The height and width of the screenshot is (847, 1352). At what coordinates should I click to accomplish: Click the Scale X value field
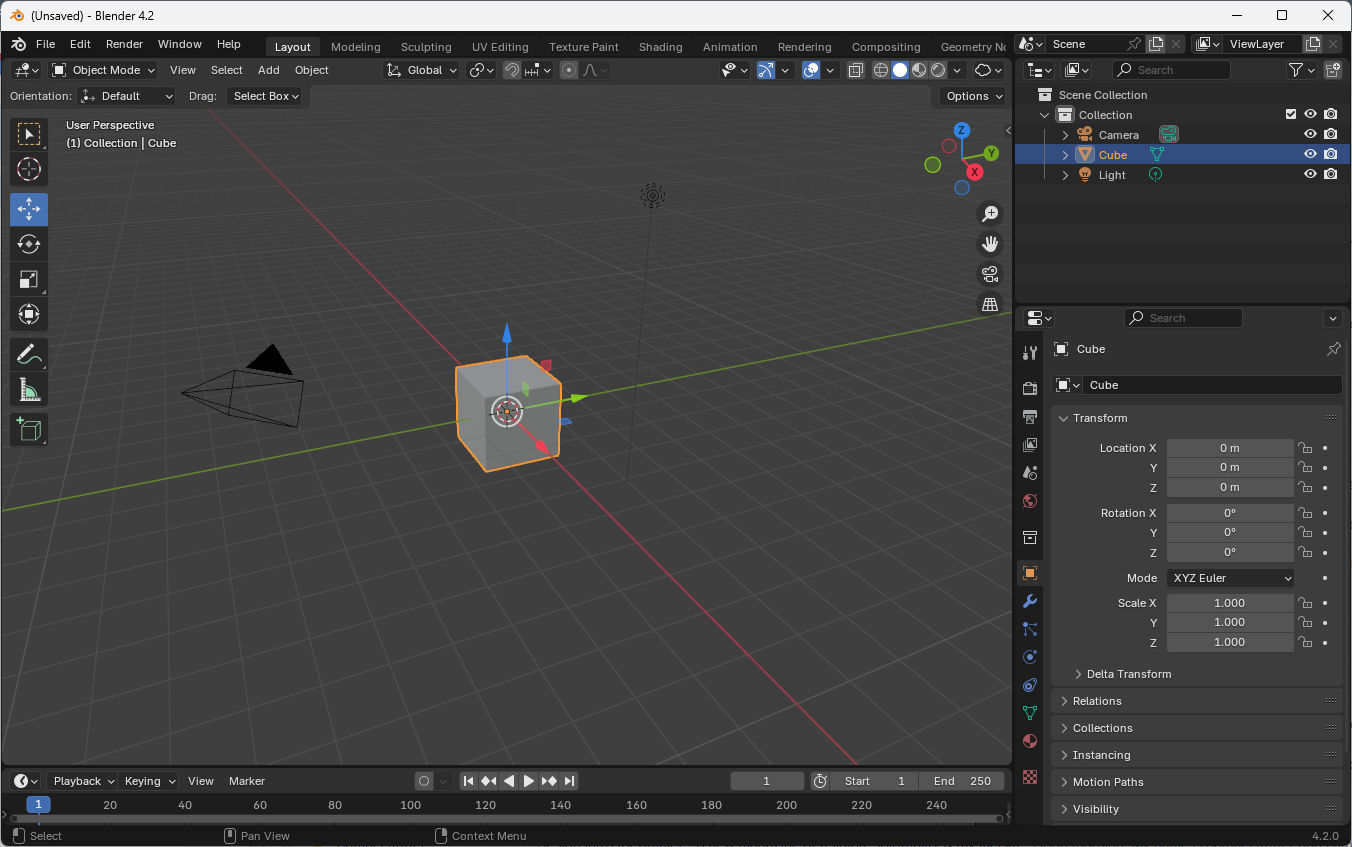(1230, 603)
